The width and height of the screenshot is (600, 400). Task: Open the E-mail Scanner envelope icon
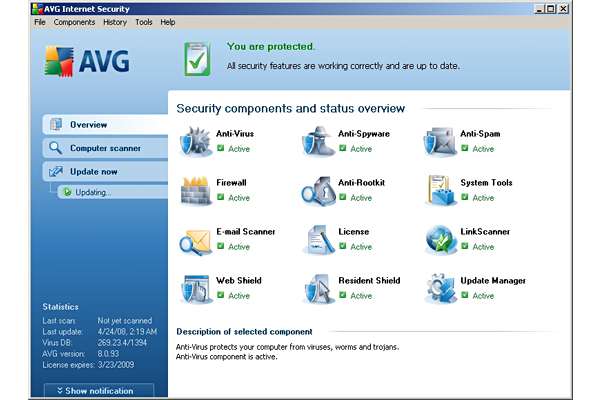coord(195,240)
